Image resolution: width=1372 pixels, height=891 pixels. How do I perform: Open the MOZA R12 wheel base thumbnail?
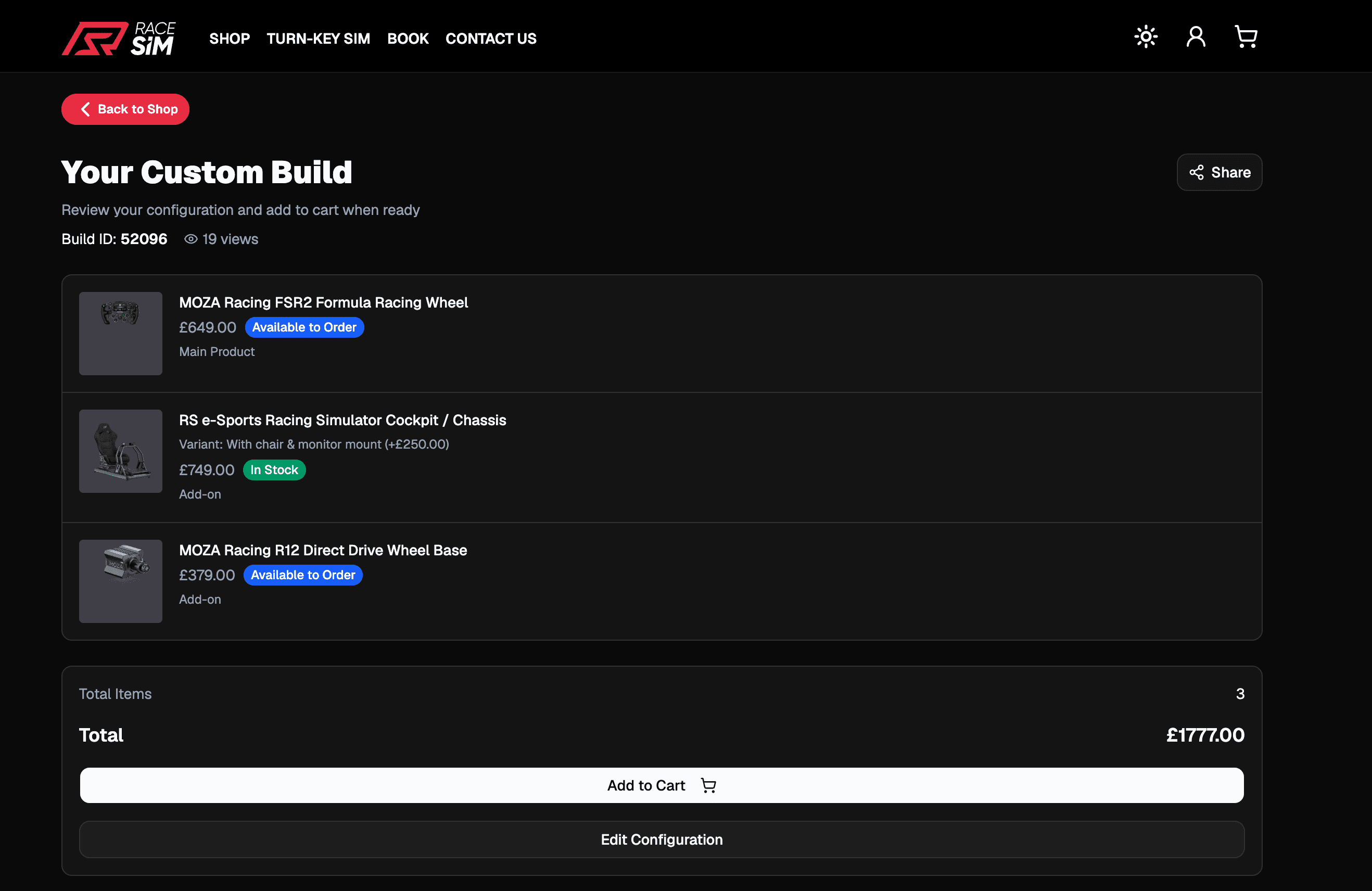pyautogui.click(x=120, y=581)
